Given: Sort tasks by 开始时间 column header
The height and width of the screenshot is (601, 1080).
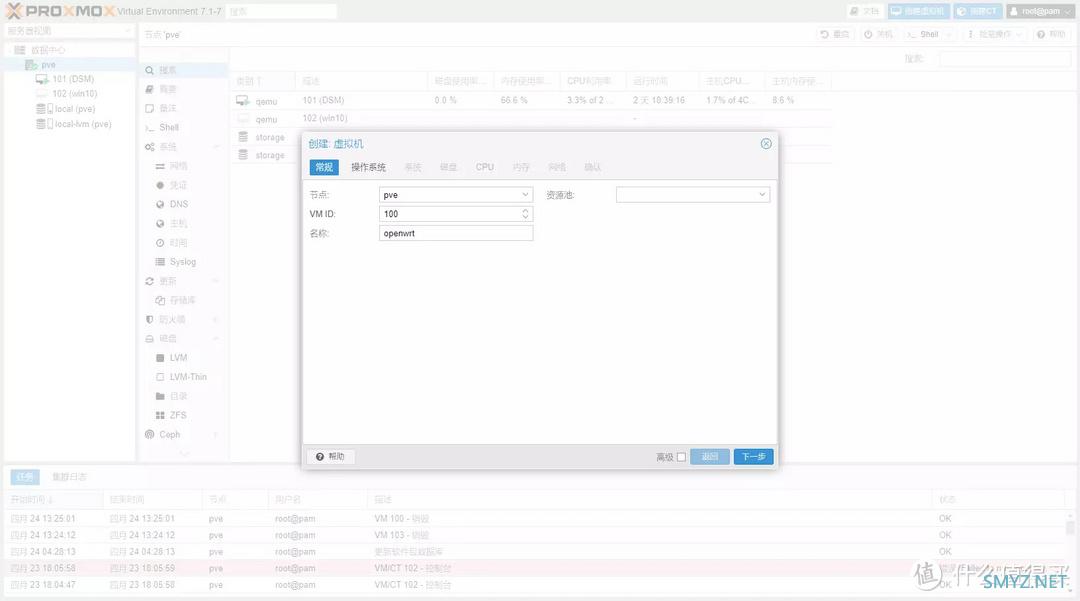Looking at the screenshot, I should [55, 499].
